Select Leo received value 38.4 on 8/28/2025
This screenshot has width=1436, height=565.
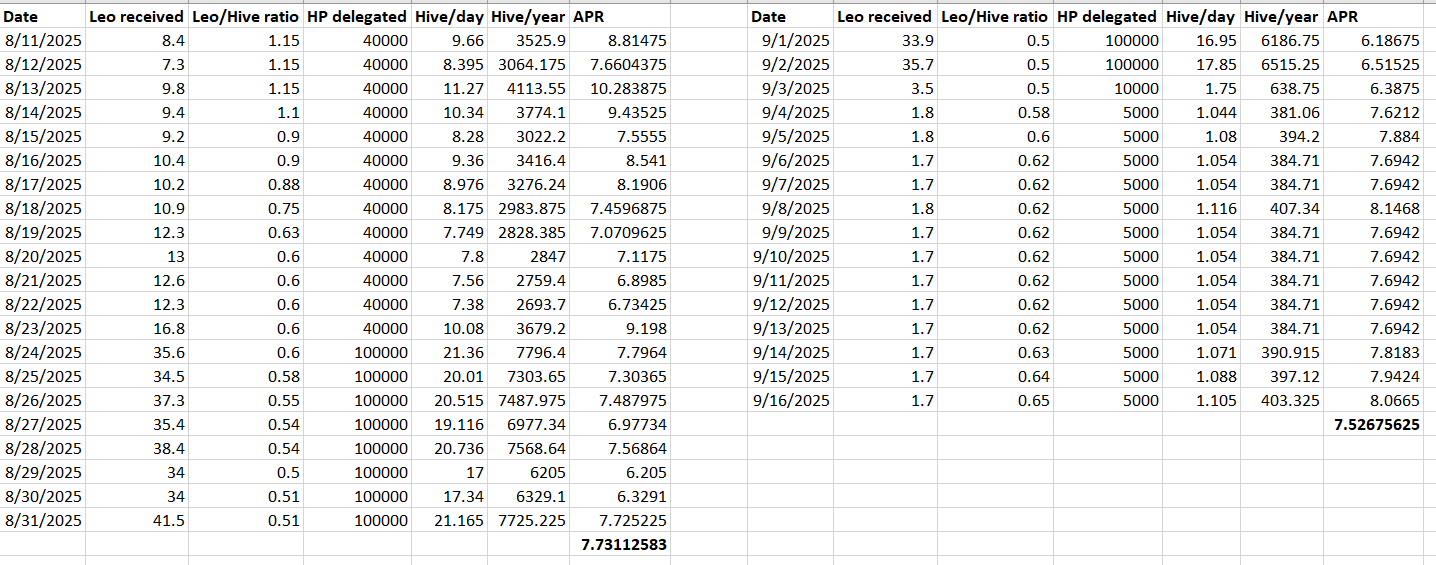137,449
